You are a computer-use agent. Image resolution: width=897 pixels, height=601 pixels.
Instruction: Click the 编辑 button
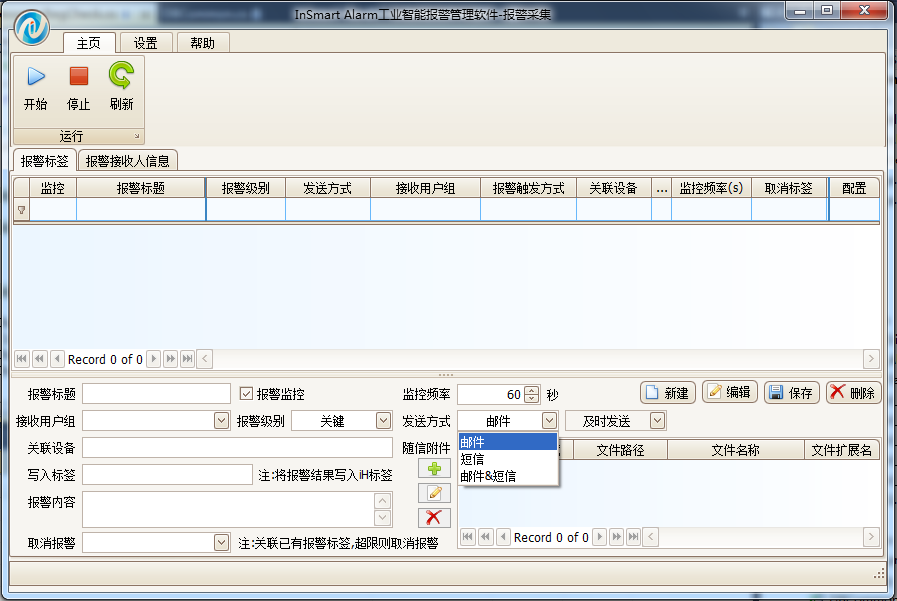(x=730, y=392)
